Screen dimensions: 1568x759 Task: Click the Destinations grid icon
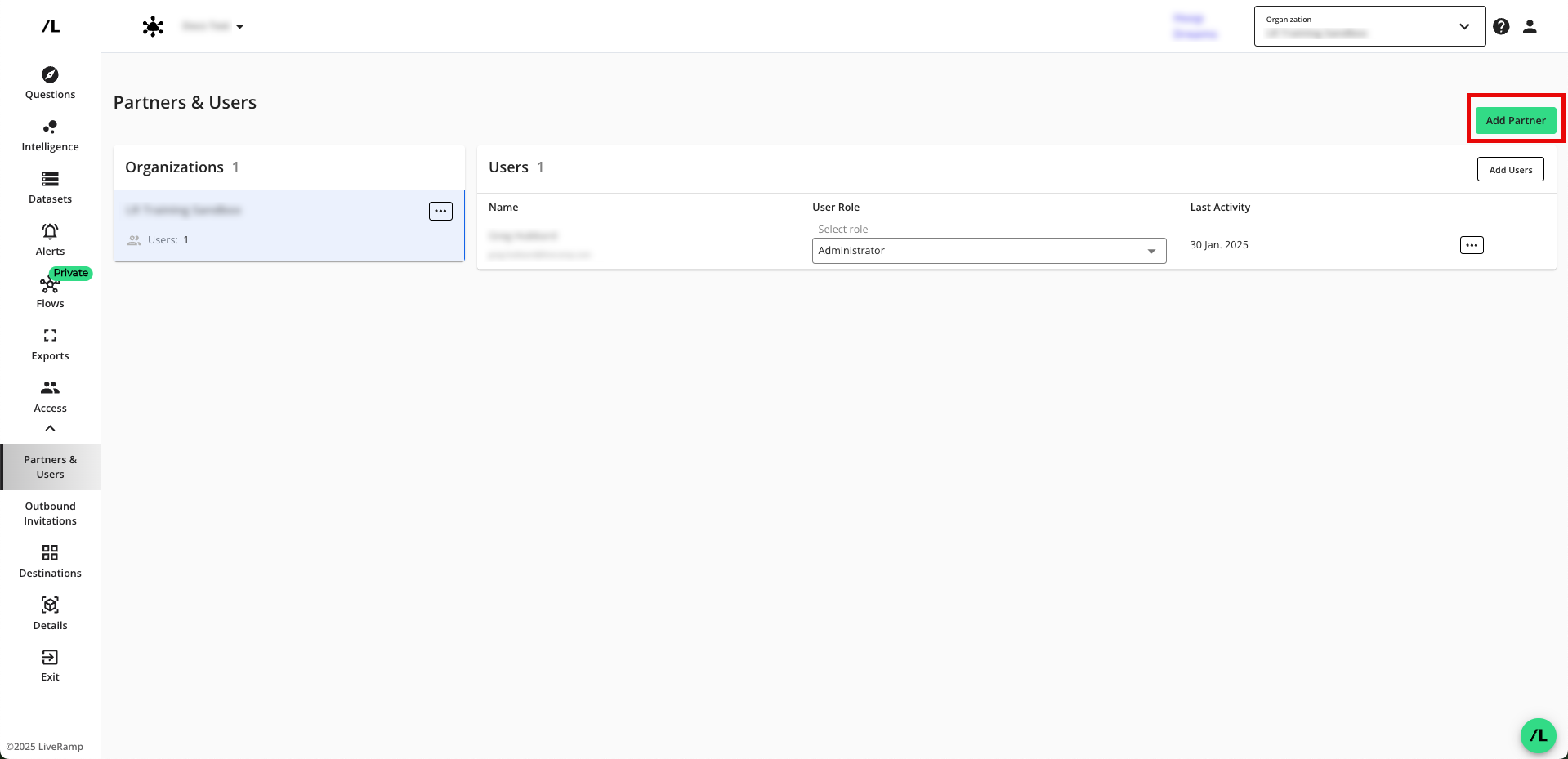coord(50,553)
